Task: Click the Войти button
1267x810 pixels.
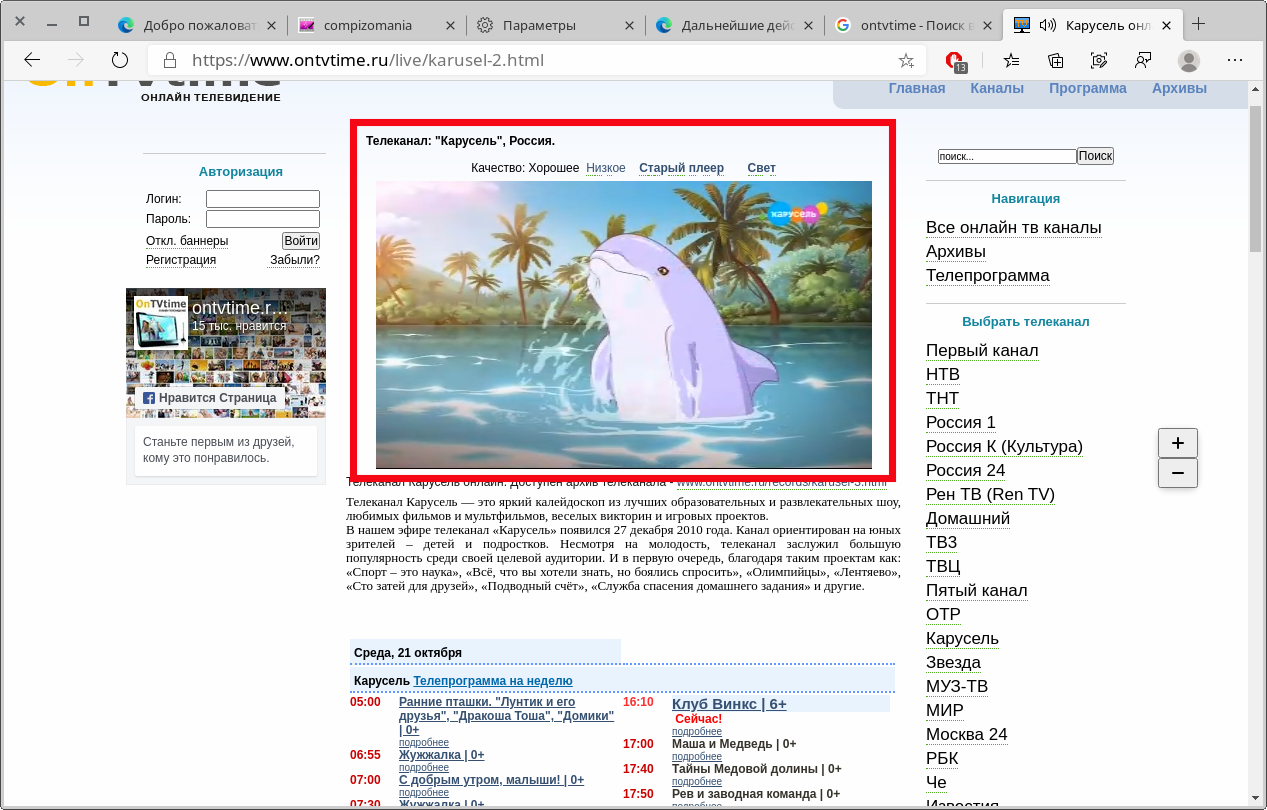Action: tap(301, 241)
